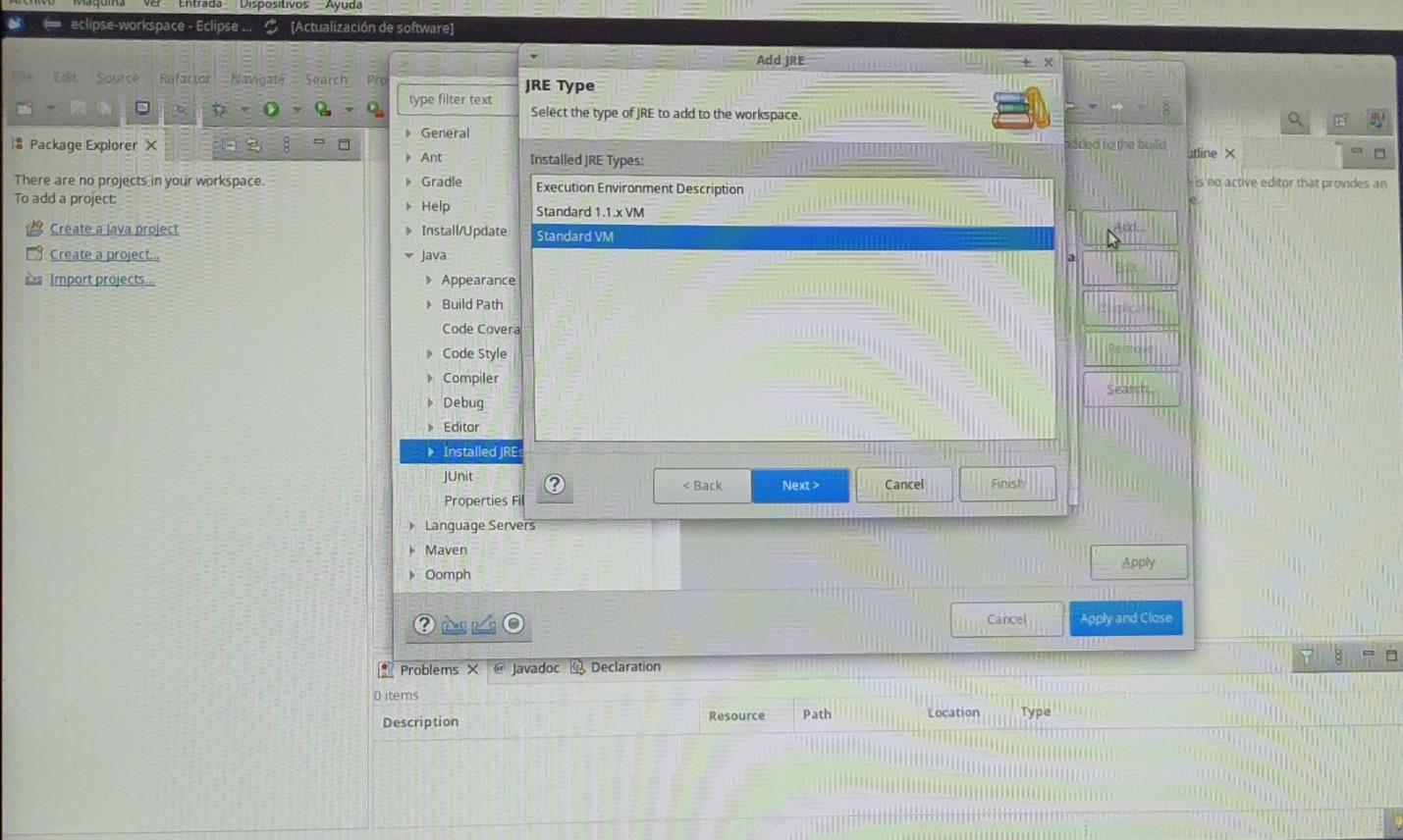This screenshot has height=840, width=1403.
Task: Click the Save All icon in the Eclipse toolbar
Action: 103,108
